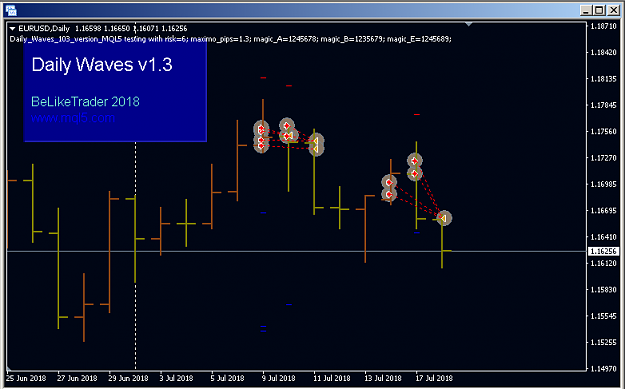625x389 pixels.
Task: Open the EURUSD,Daily symbol dropdown triangle
Action: pyautogui.click(x=12, y=29)
